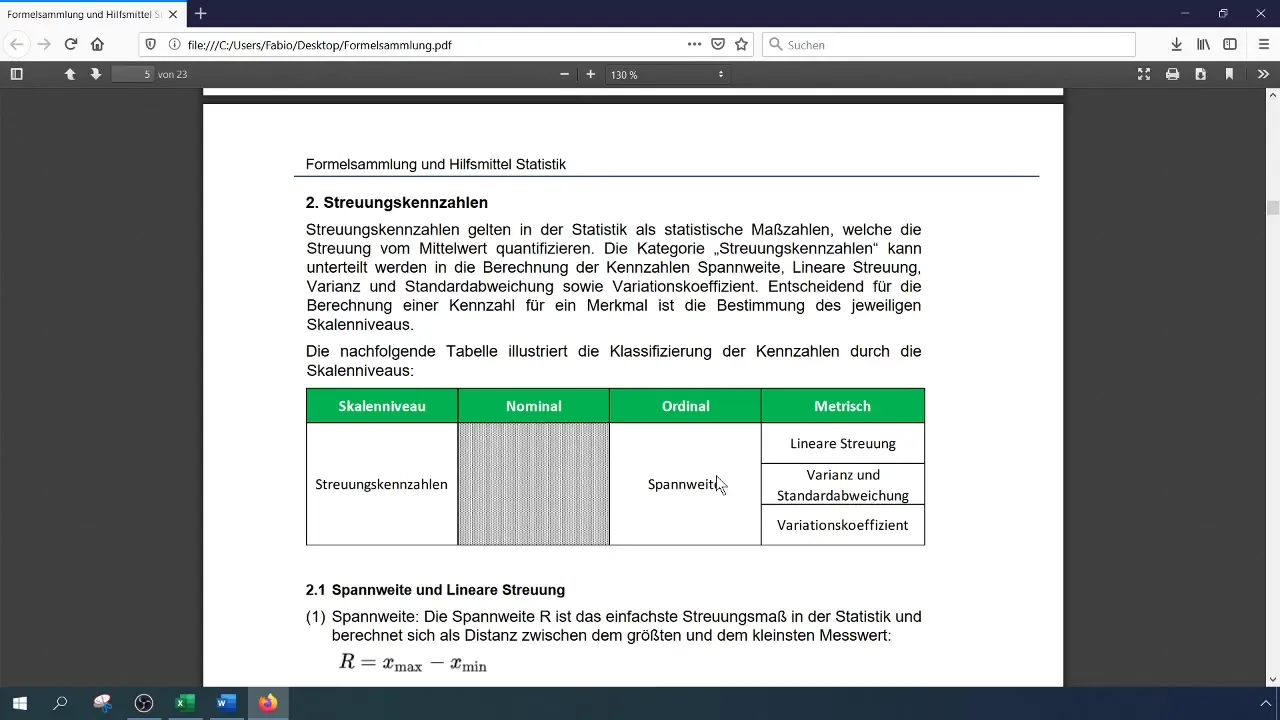Image resolution: width=1280 pixels, height=720 pixels.
Task: Save page to Pocket
Action: pos(718,44)
